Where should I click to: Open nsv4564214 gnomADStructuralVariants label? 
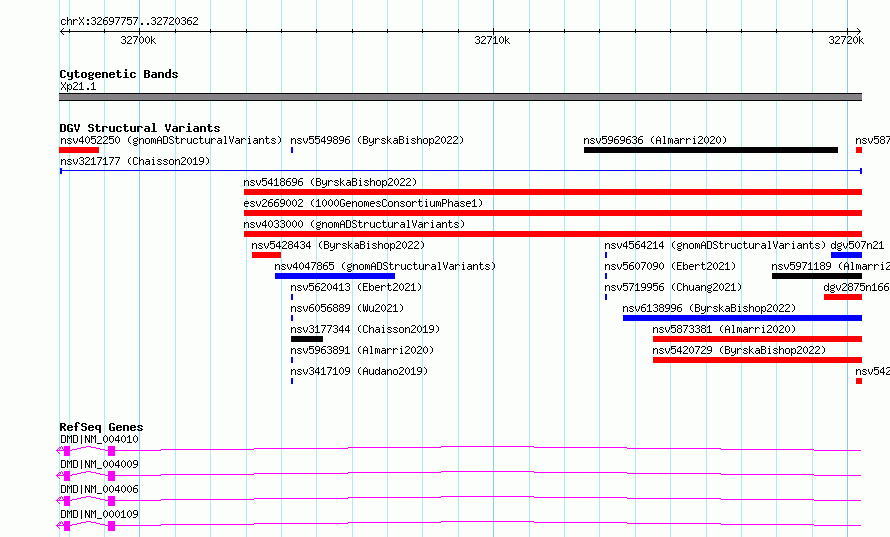pos(715,245)
